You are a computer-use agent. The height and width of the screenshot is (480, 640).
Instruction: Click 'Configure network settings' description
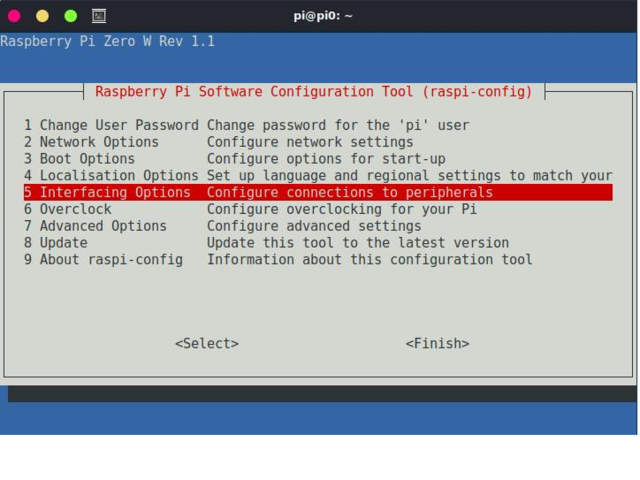click(x=310, y=142)
